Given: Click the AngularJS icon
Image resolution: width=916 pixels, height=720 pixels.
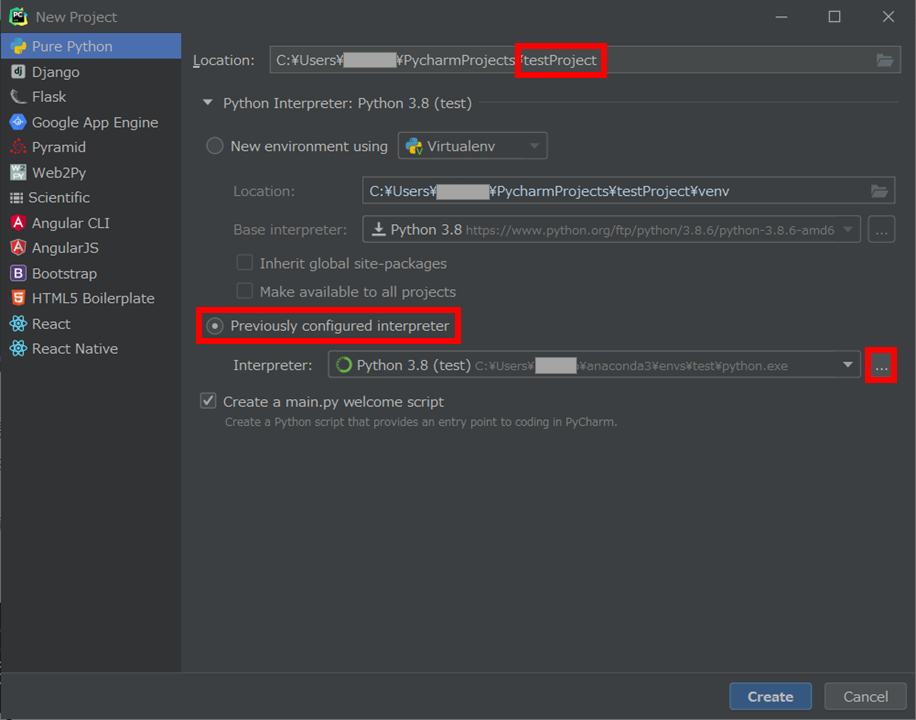Looking at the screenshot, I should pos(18,248).
